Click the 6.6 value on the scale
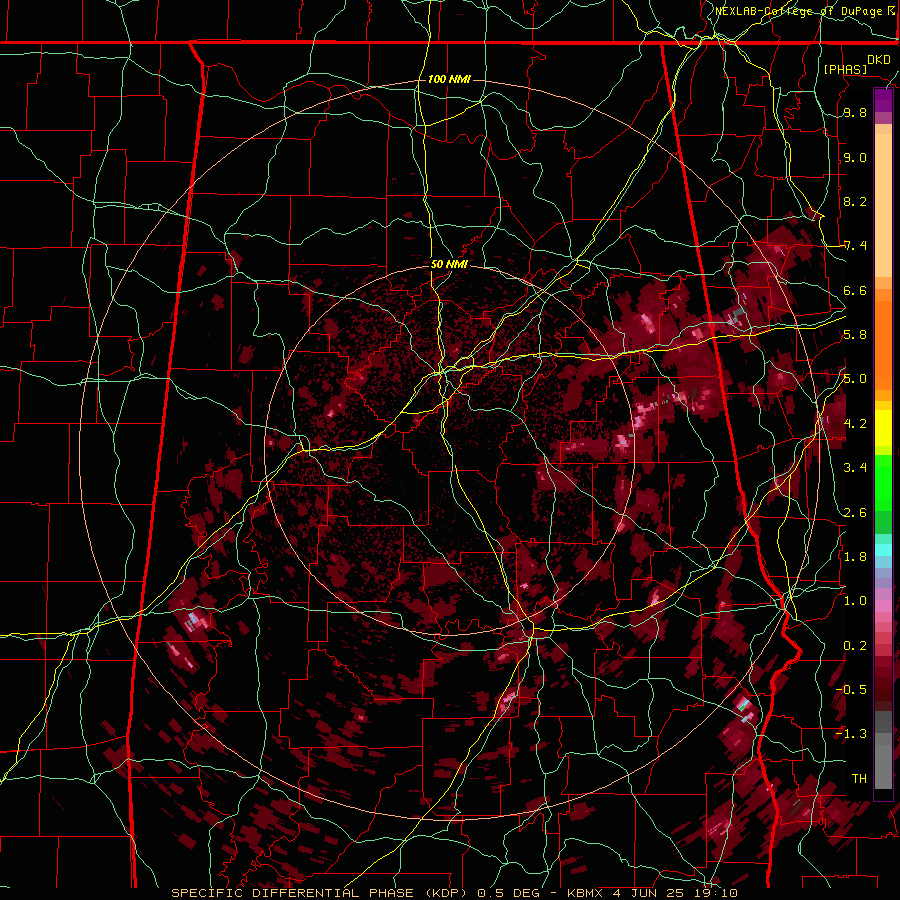This screenshot has width=900, height=900. click(855, 291)
